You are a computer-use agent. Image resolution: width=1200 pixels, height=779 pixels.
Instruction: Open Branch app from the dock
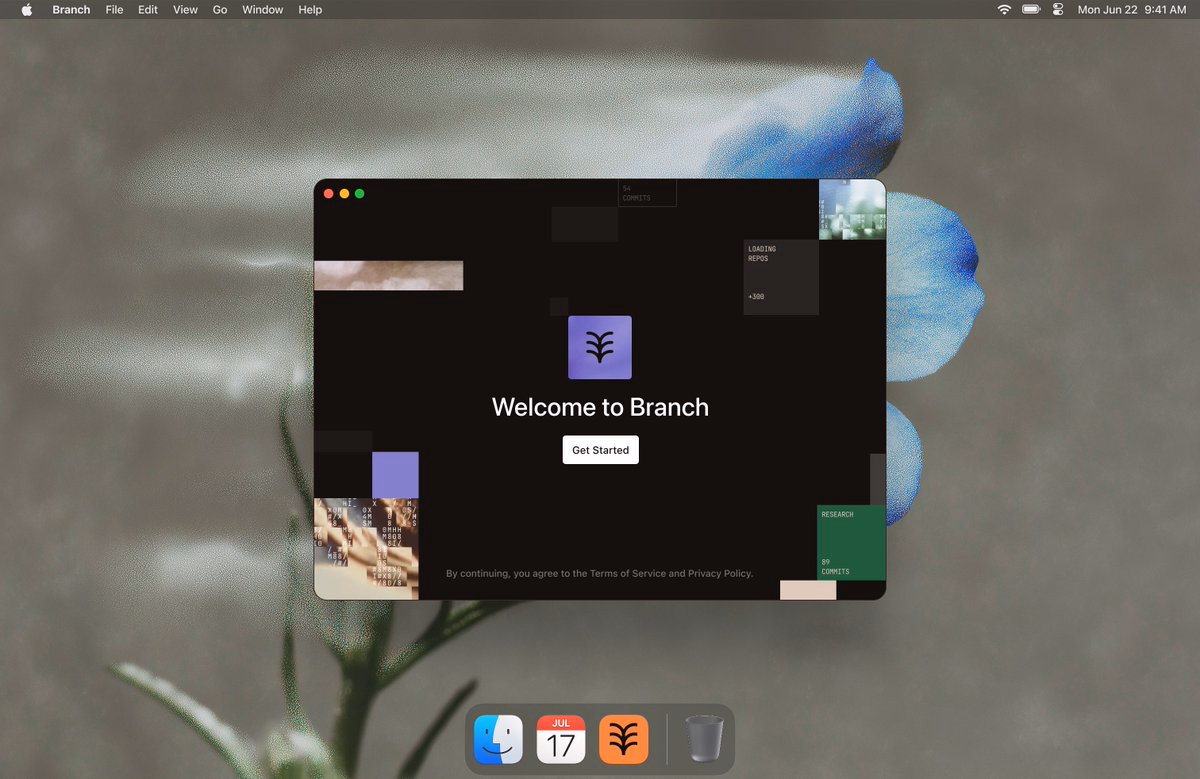(x=624, y=739)
